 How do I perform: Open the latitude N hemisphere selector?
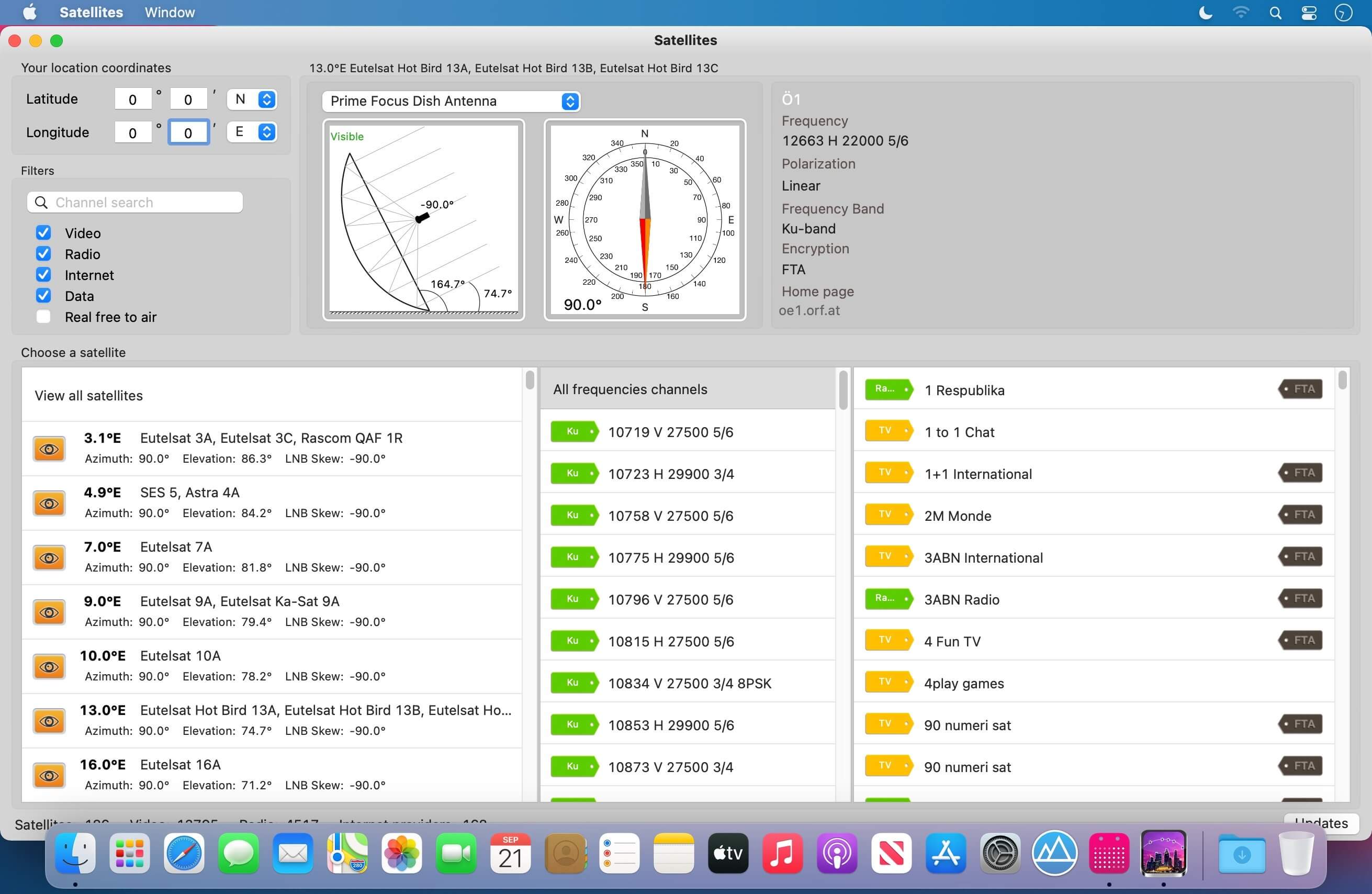point(252,99)
